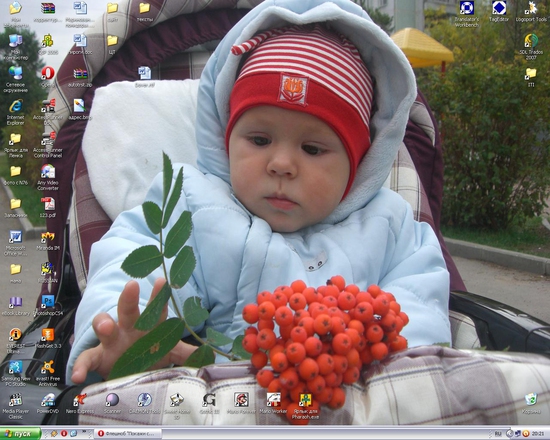Open the Корзина recycle bin
This screenshot has width=550, height=440.
coord(531,399)
